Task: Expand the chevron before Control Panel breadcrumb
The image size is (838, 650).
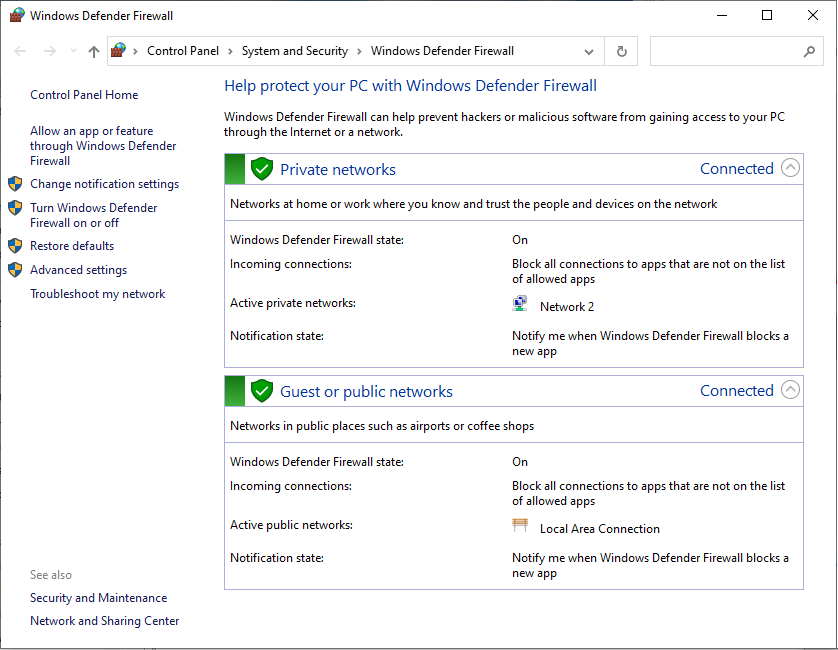Action: tap(136, 51)
